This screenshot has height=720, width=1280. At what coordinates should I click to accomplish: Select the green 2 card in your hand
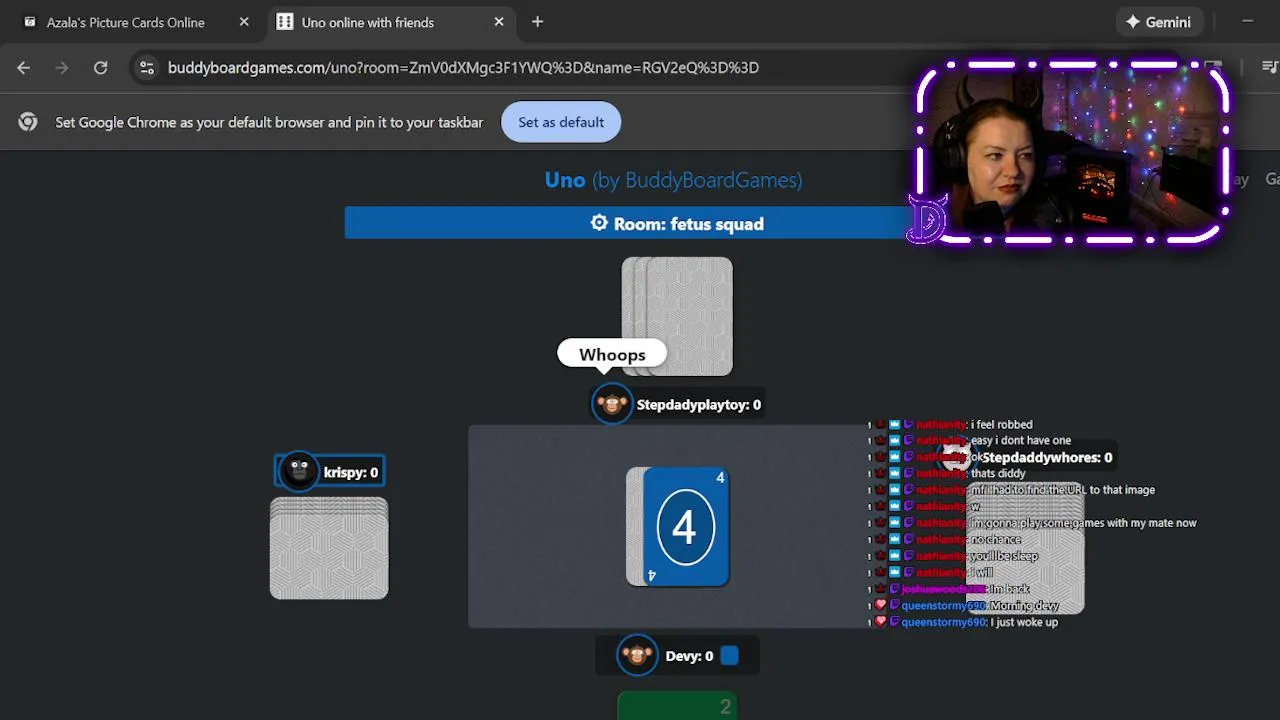point(677,706)
